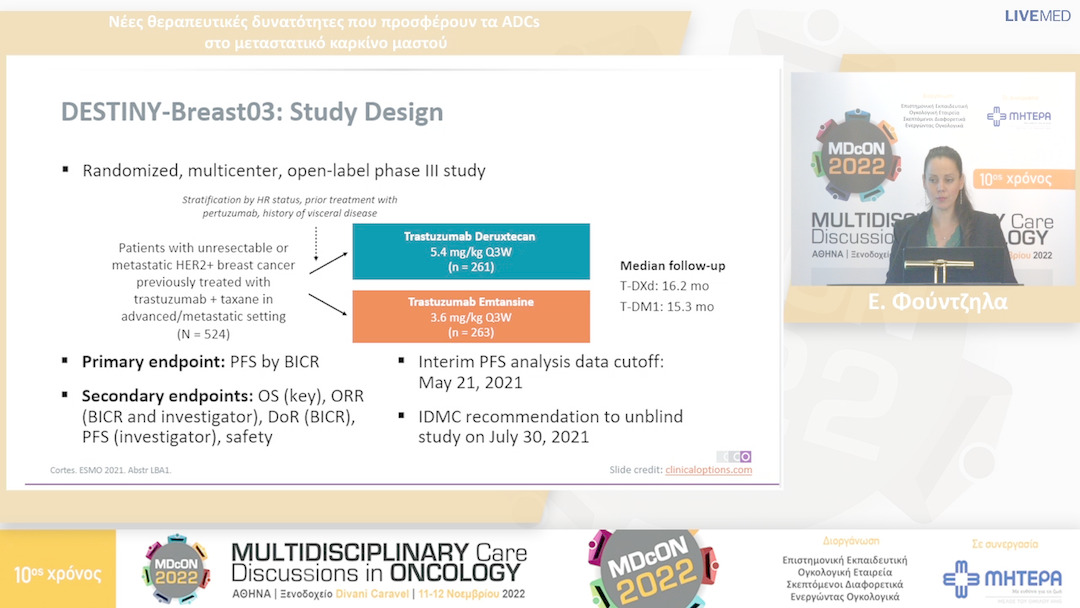Open the clinicaloptions.com slide credit link
The height and width of the screenshot is (608, 1080).
(708, 470)
